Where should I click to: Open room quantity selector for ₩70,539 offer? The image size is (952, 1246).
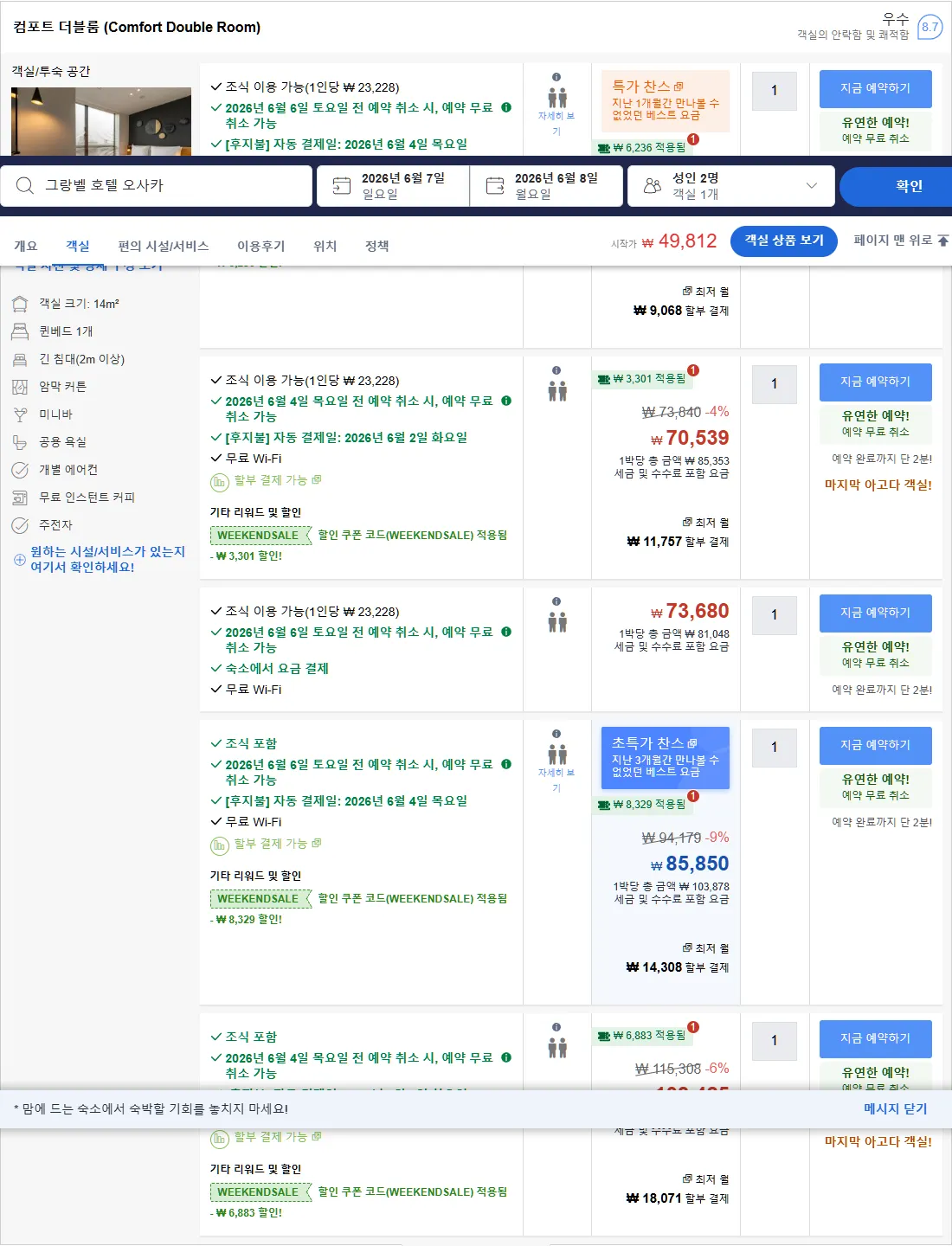click(x=775, y=383)
